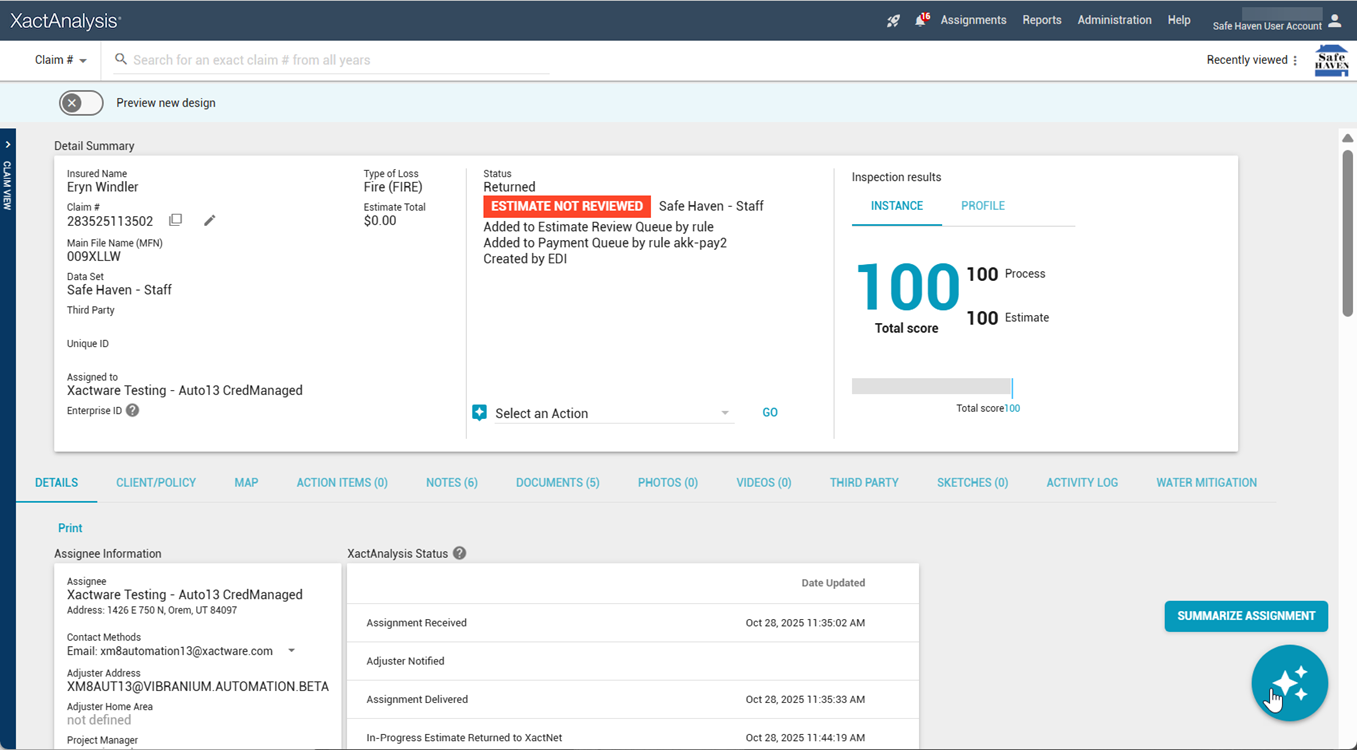
Task: Expand the Claim View side panel
Action: (x=8, y=144)
